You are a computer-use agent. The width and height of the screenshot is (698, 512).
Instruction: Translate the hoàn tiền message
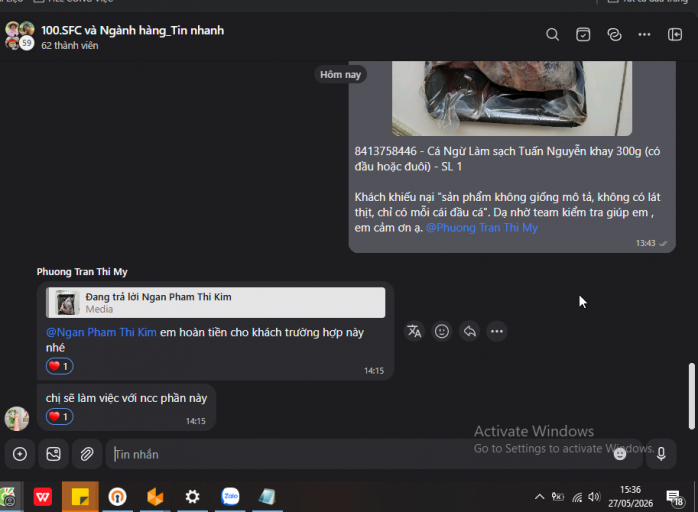click(x=414, y=331)
